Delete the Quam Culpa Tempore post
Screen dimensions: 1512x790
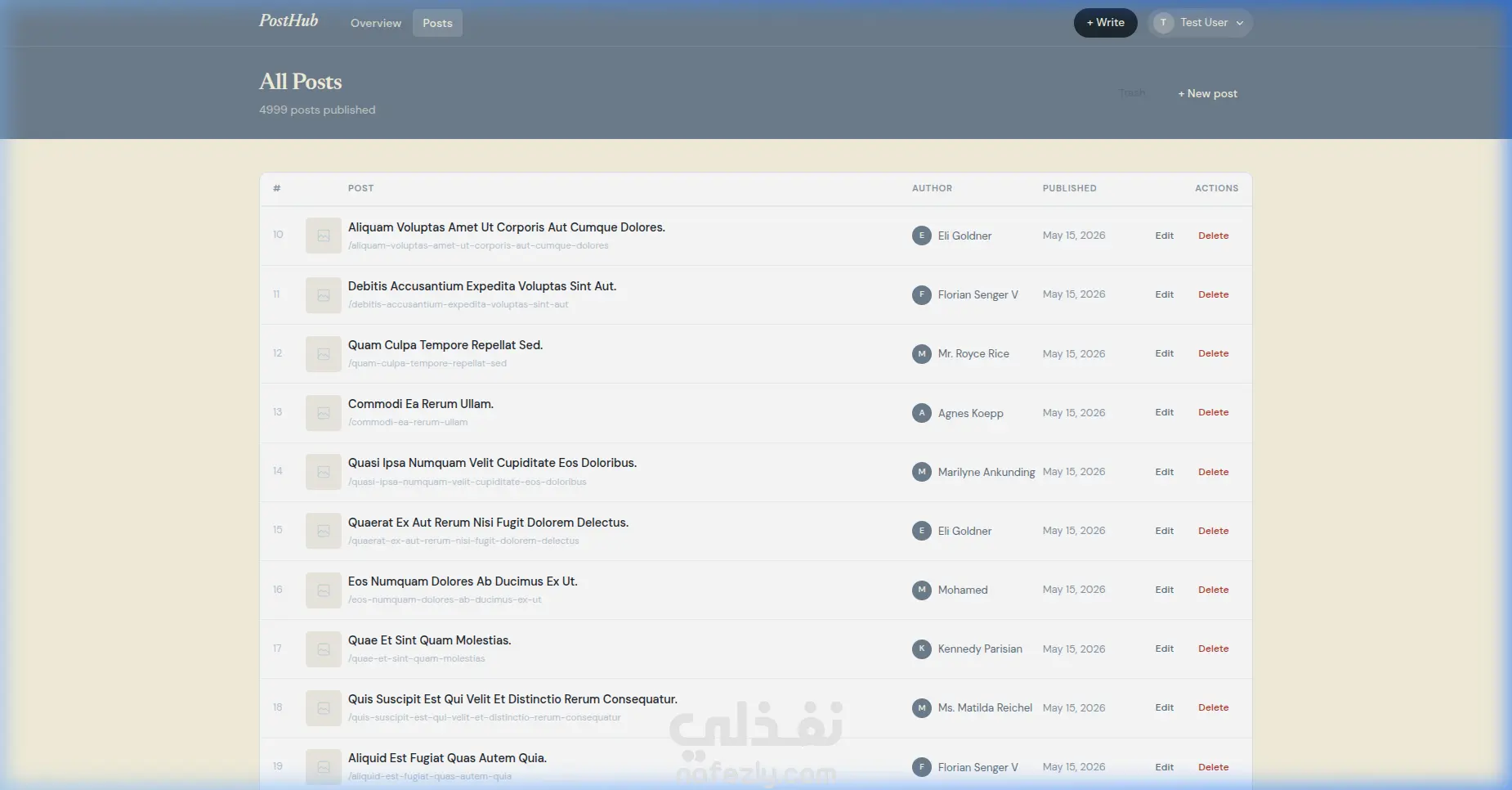[x=1213, y=353]
